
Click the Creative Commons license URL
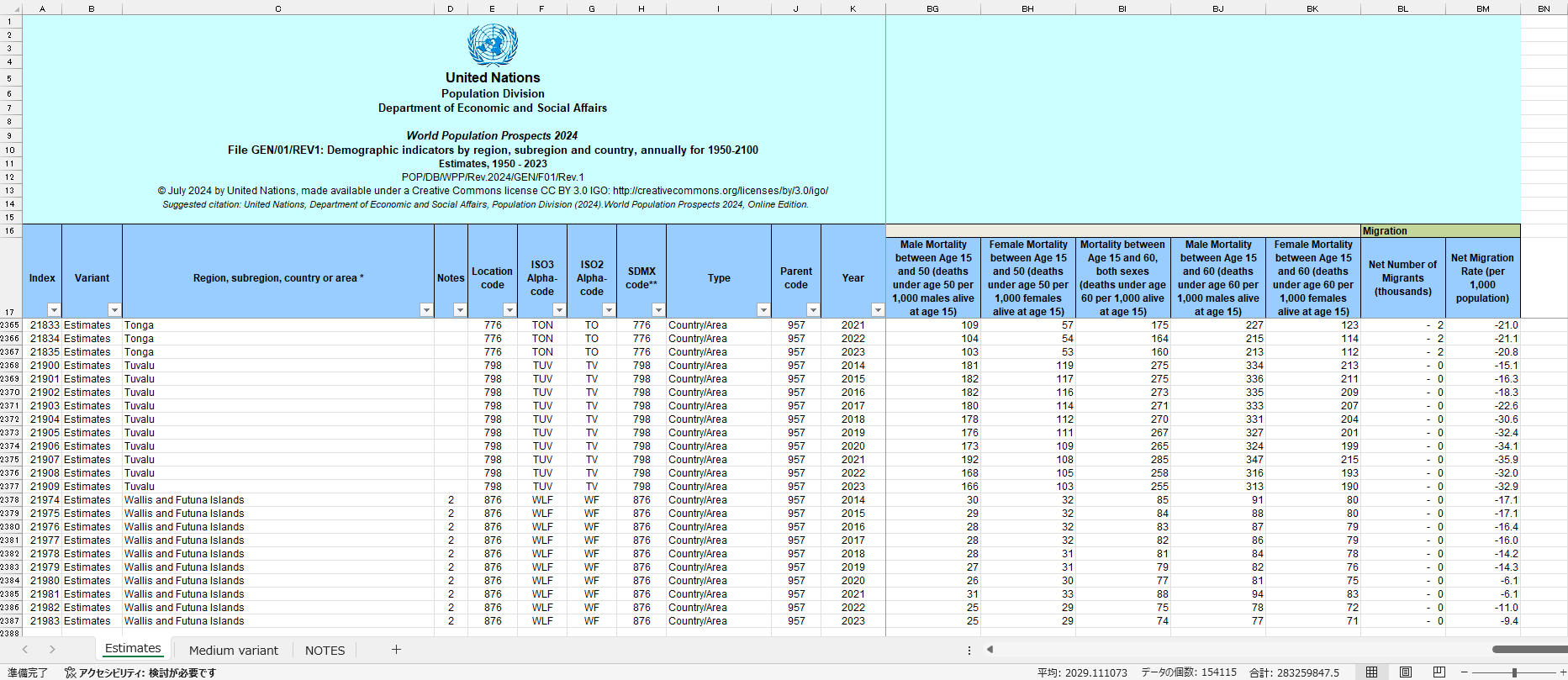point(720,191)
